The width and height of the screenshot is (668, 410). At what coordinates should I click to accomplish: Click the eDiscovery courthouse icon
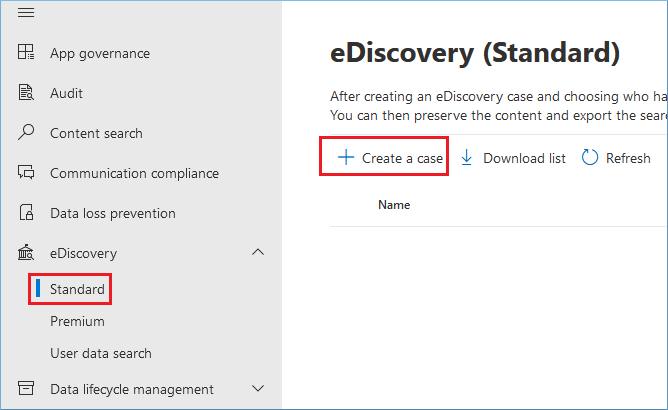26,252
